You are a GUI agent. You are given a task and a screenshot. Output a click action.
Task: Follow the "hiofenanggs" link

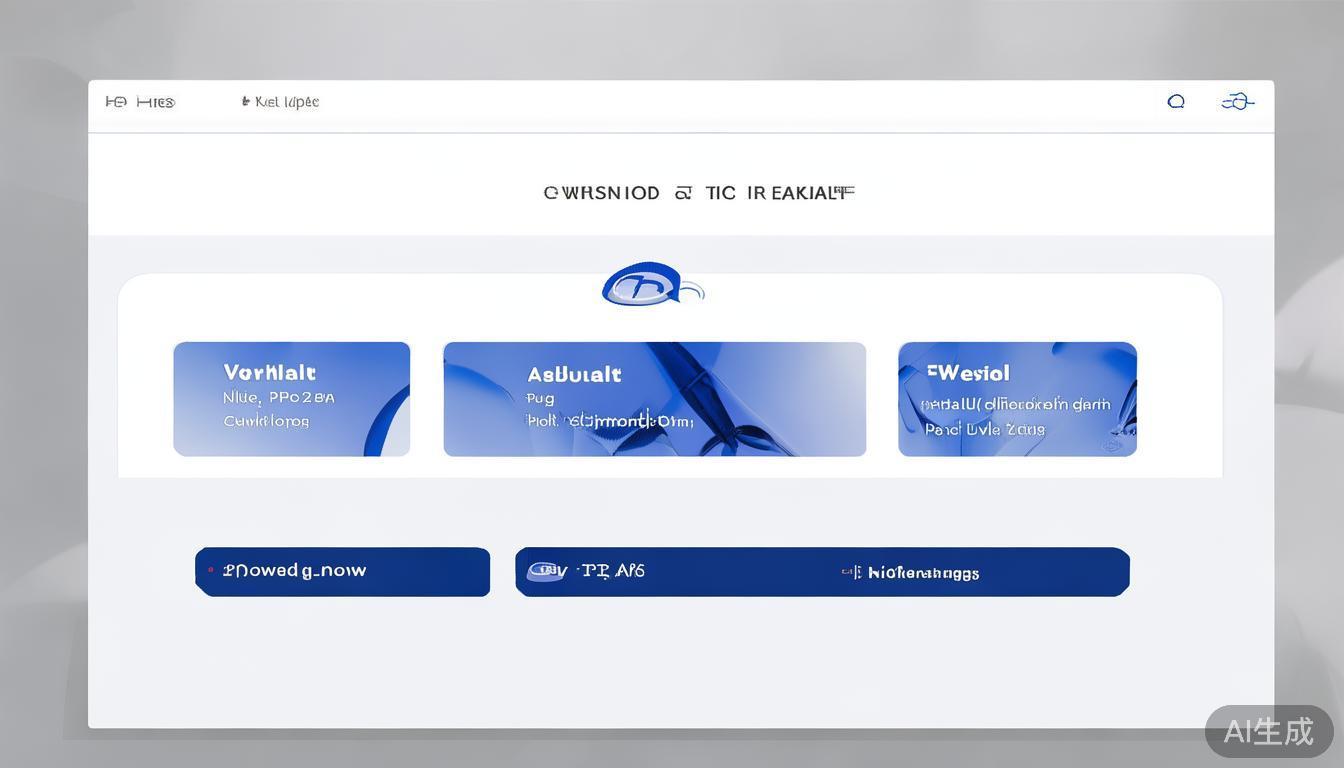[x=923, y=573]
